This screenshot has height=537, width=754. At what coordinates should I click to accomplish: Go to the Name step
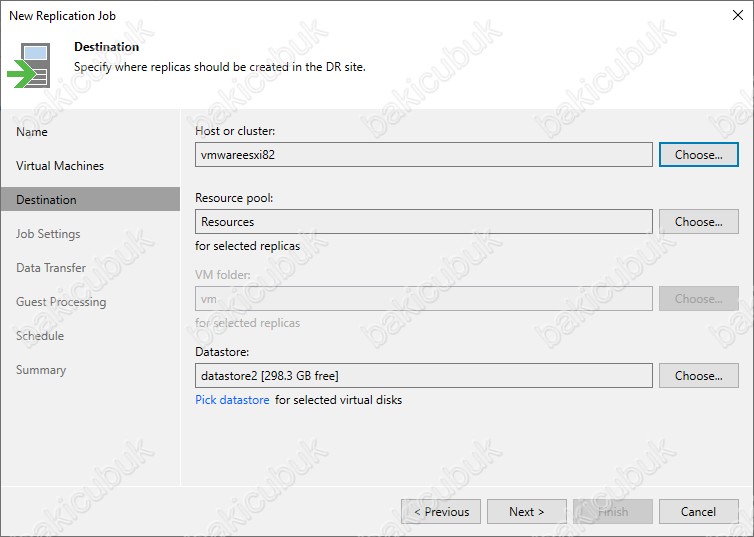point(32,132)
